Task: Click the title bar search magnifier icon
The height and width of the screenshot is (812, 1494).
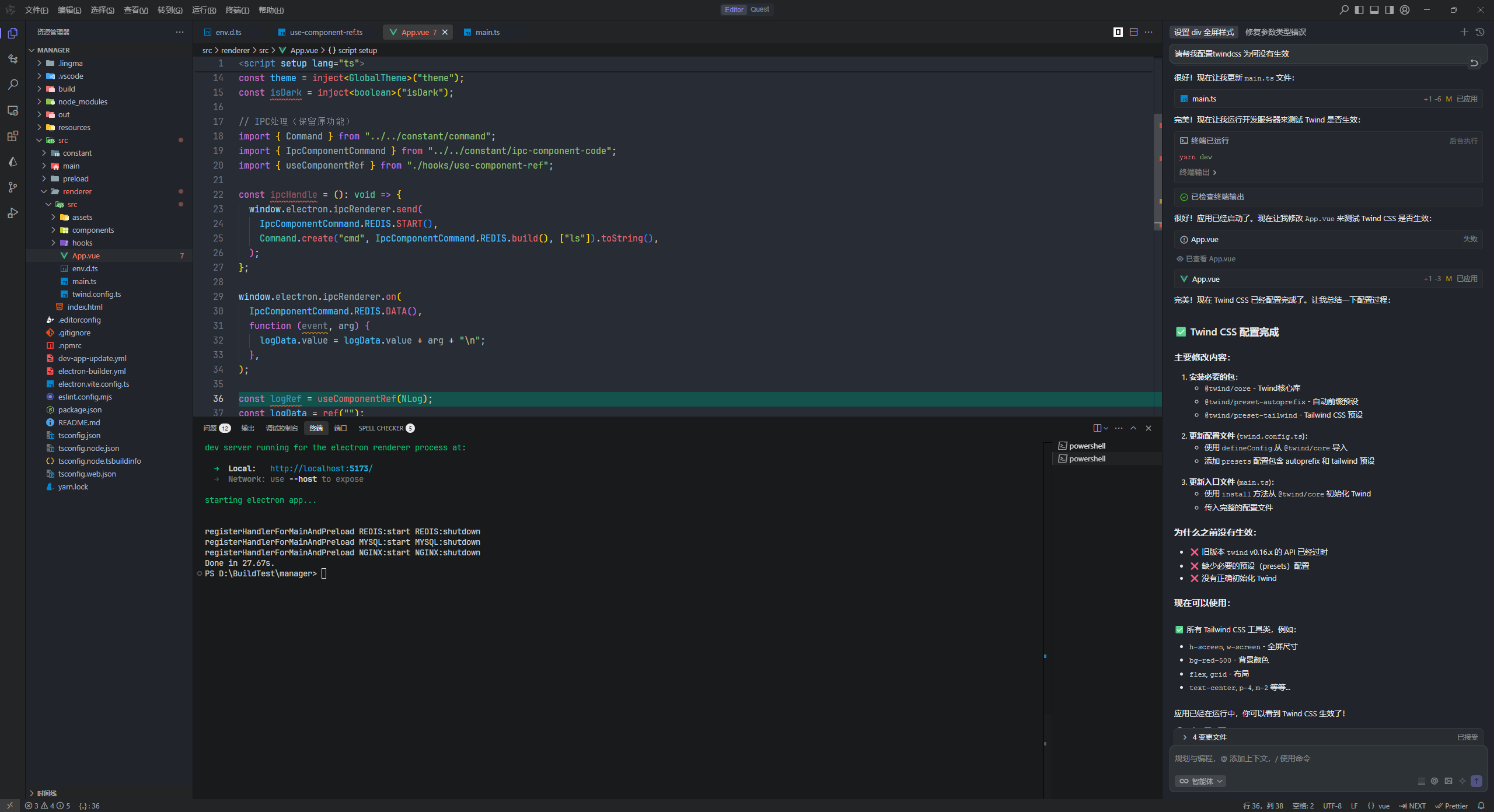Action: (x=1344, y=10)
